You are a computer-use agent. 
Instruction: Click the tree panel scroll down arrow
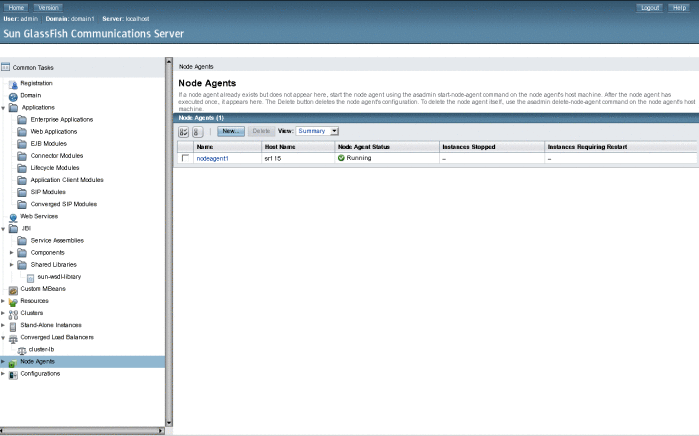[169, 423]
